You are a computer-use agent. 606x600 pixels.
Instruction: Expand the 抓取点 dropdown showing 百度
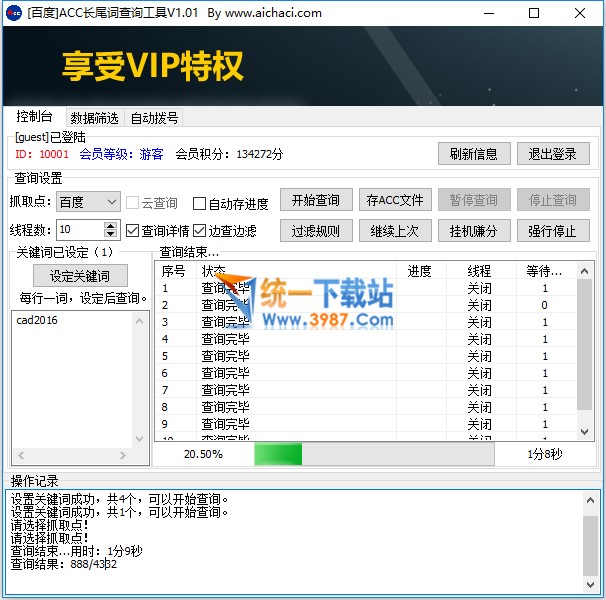click(111, 202)
